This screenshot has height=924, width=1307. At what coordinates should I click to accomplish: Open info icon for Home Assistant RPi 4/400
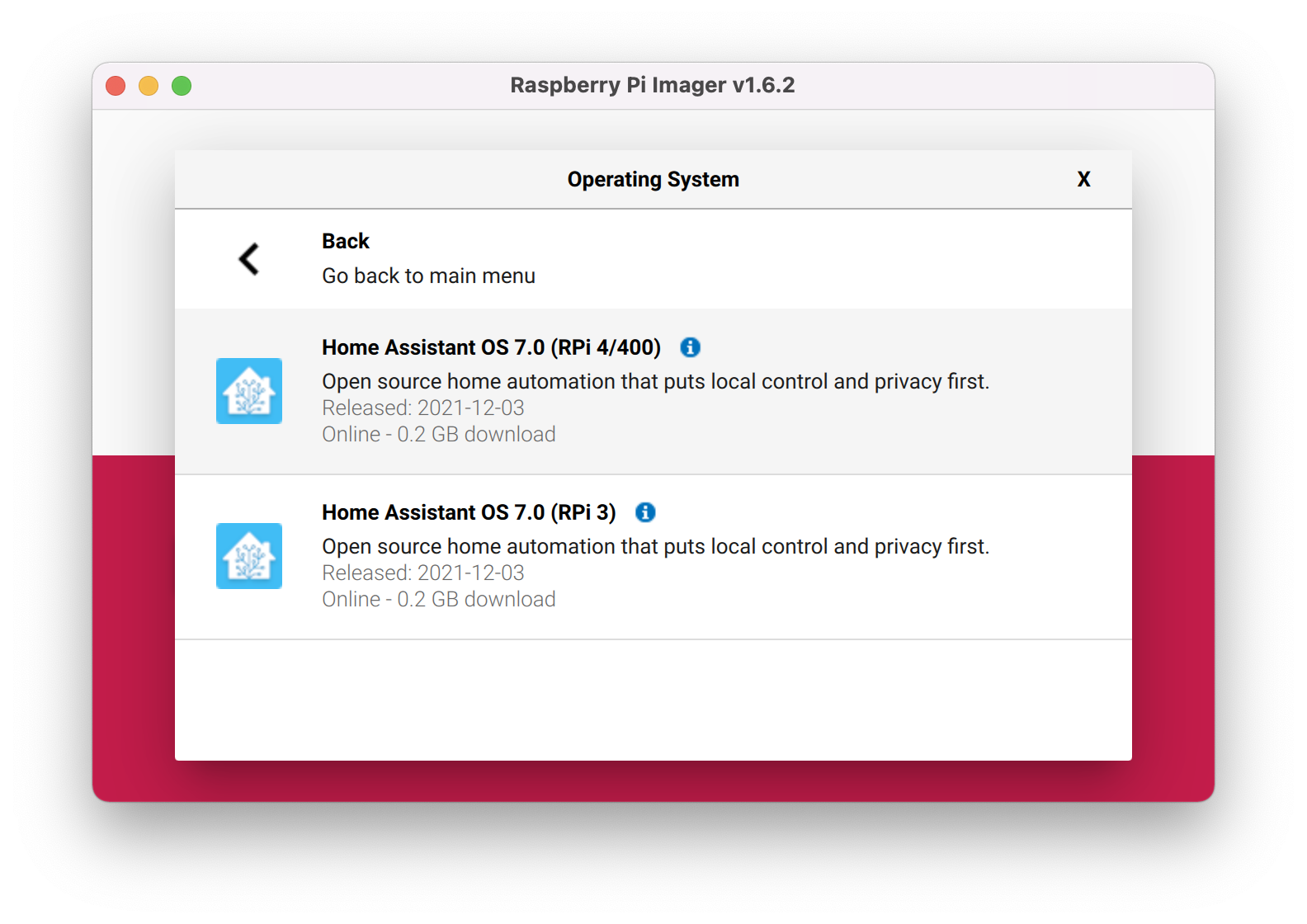[691, 347]
